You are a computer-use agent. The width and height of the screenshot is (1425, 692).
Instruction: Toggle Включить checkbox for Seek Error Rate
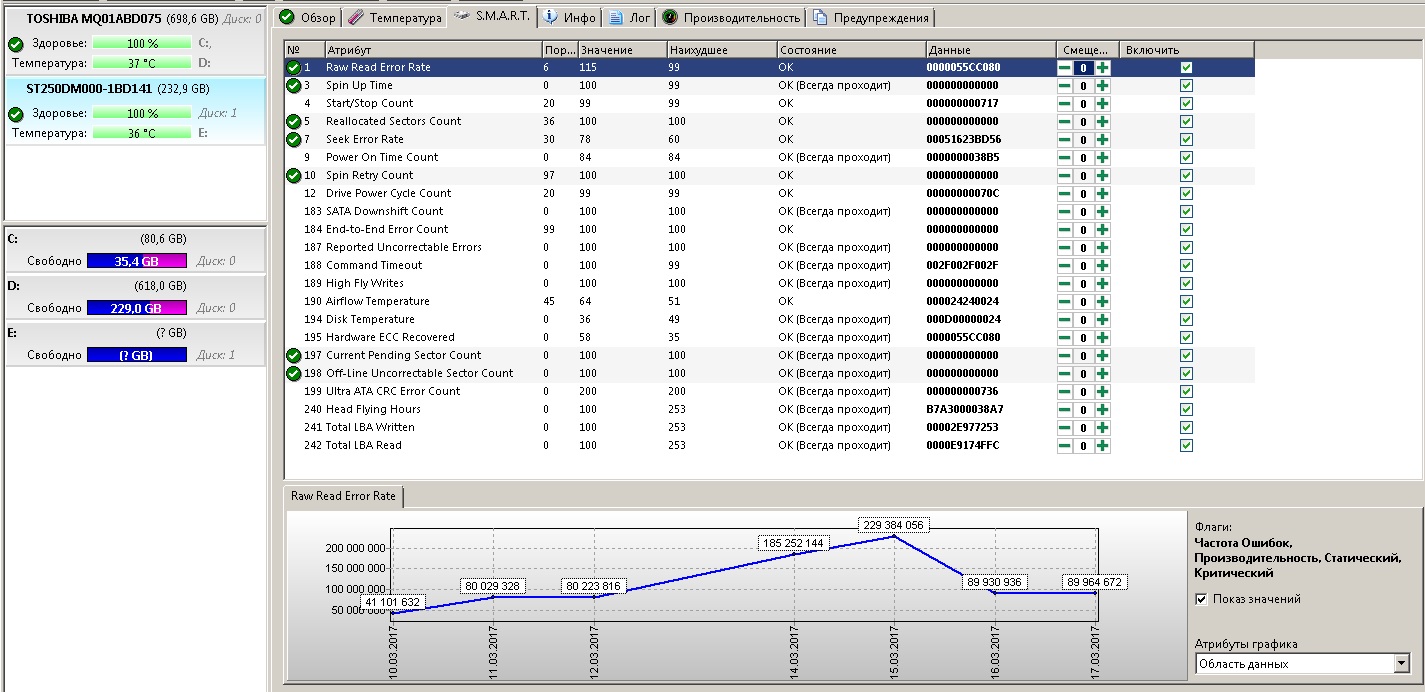(1186, 139)
